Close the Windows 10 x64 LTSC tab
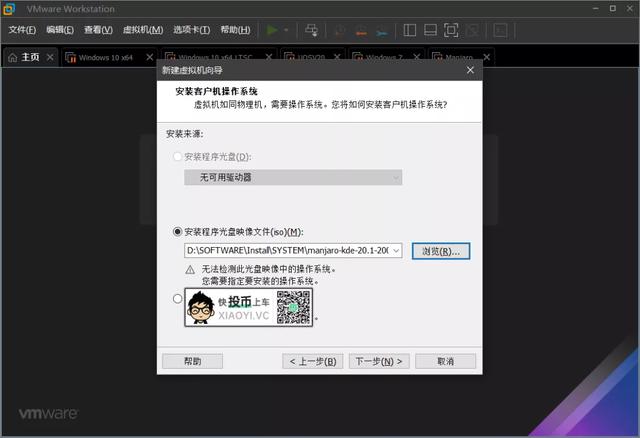This screenshot has height=438, width=640. tap(269, 57)
